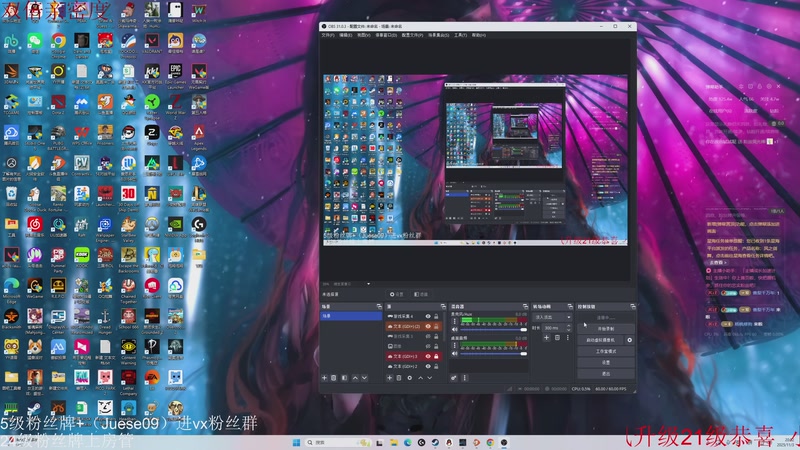Increase transition duration with up arrow
This screenshot has width=800, height=450.
[569, 326]
